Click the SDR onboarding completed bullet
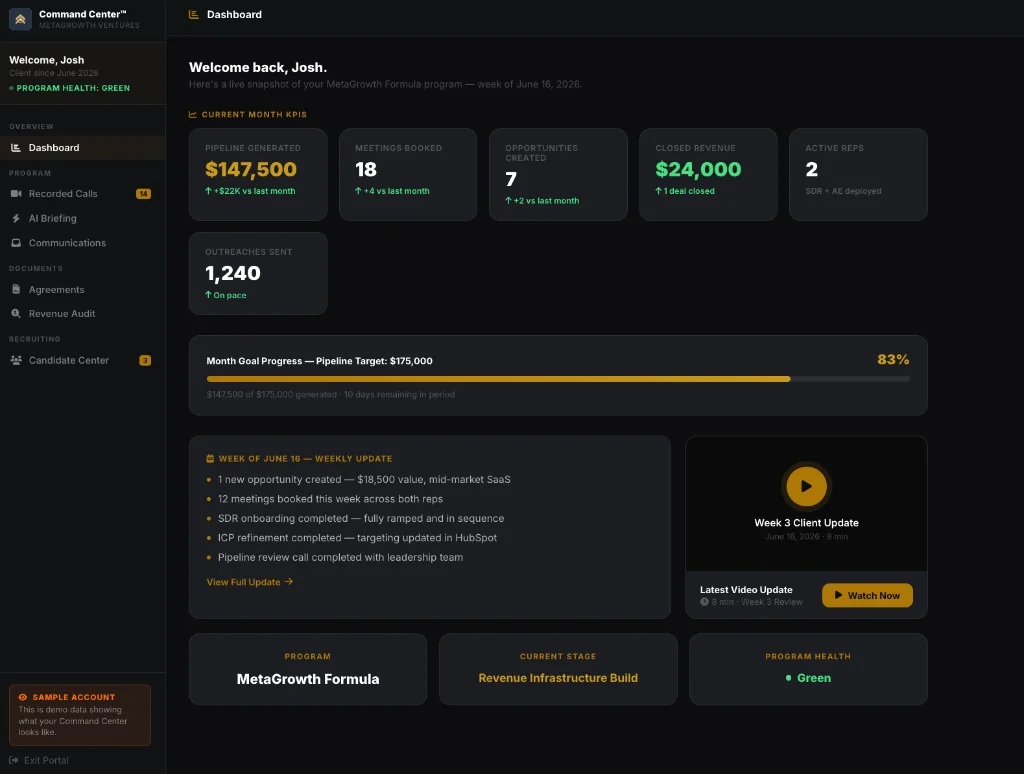The image size is (1024, 774). click(360, 519)
